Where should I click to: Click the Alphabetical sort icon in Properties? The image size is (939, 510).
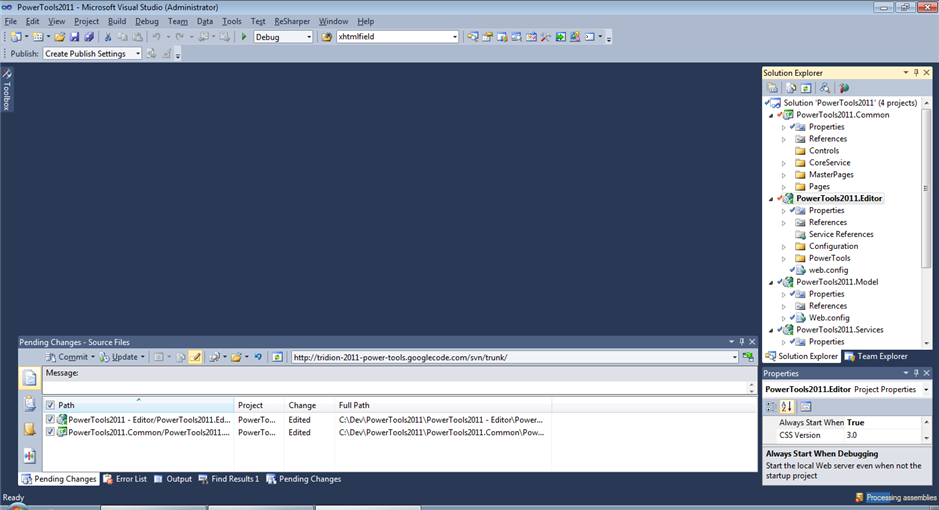[787, 406]
